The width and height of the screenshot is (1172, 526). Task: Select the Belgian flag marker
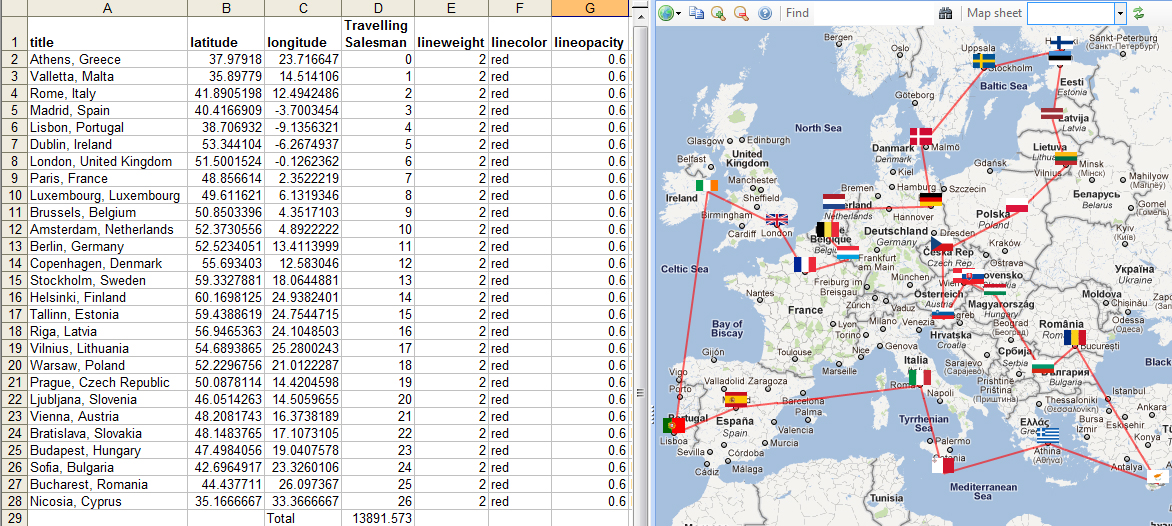827,229
